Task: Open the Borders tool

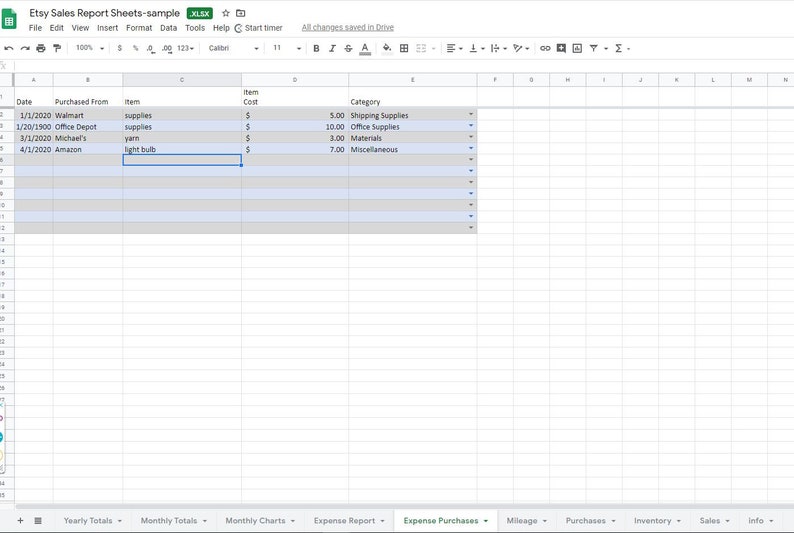Action: coord(404,48)
